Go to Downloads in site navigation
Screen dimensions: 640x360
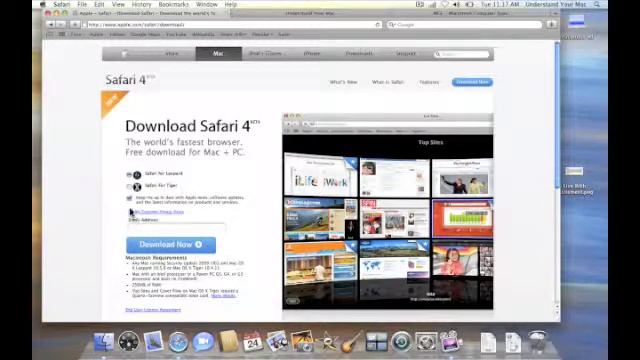point(359,53)
